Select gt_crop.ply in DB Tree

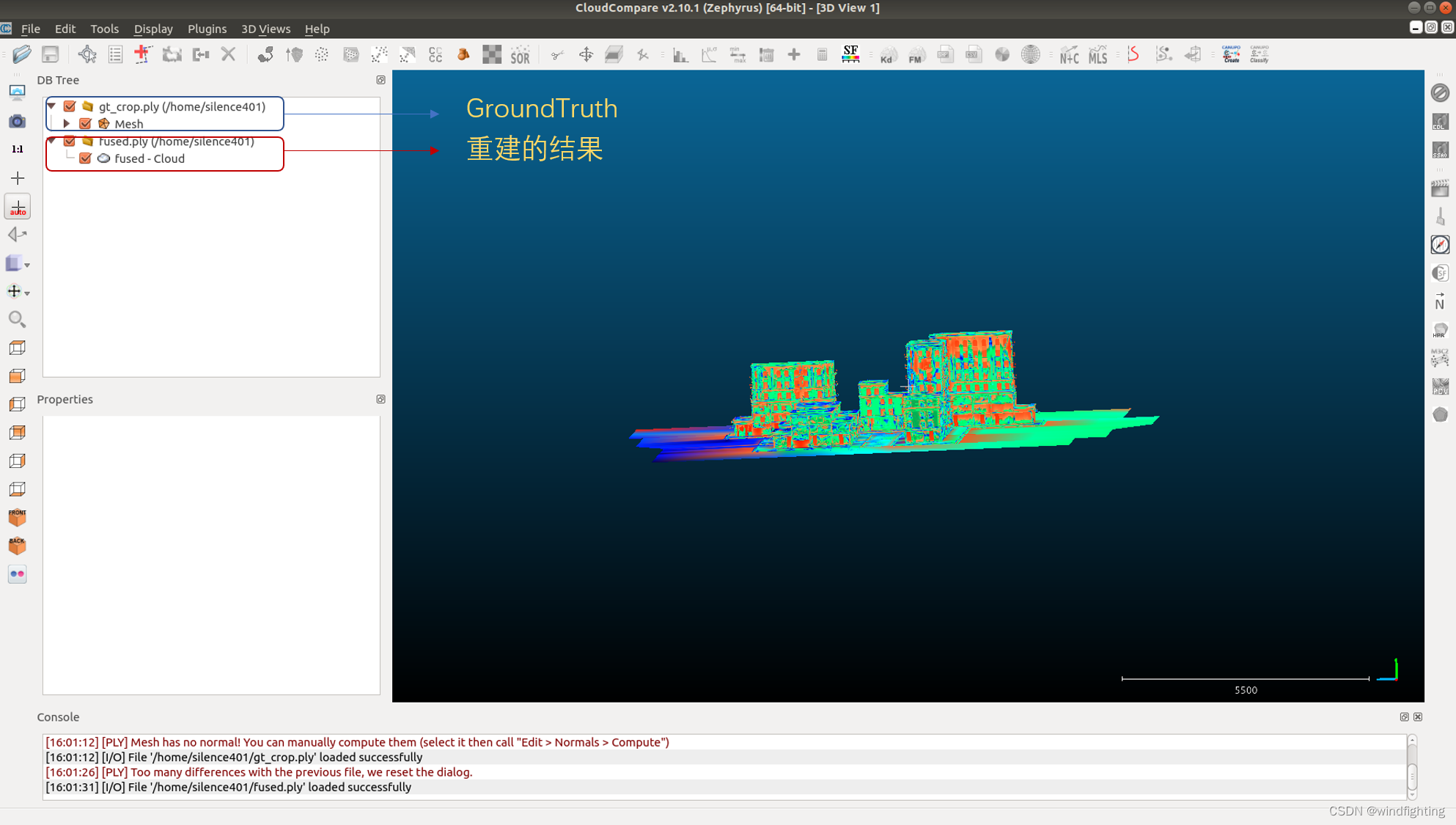point(180,106)
